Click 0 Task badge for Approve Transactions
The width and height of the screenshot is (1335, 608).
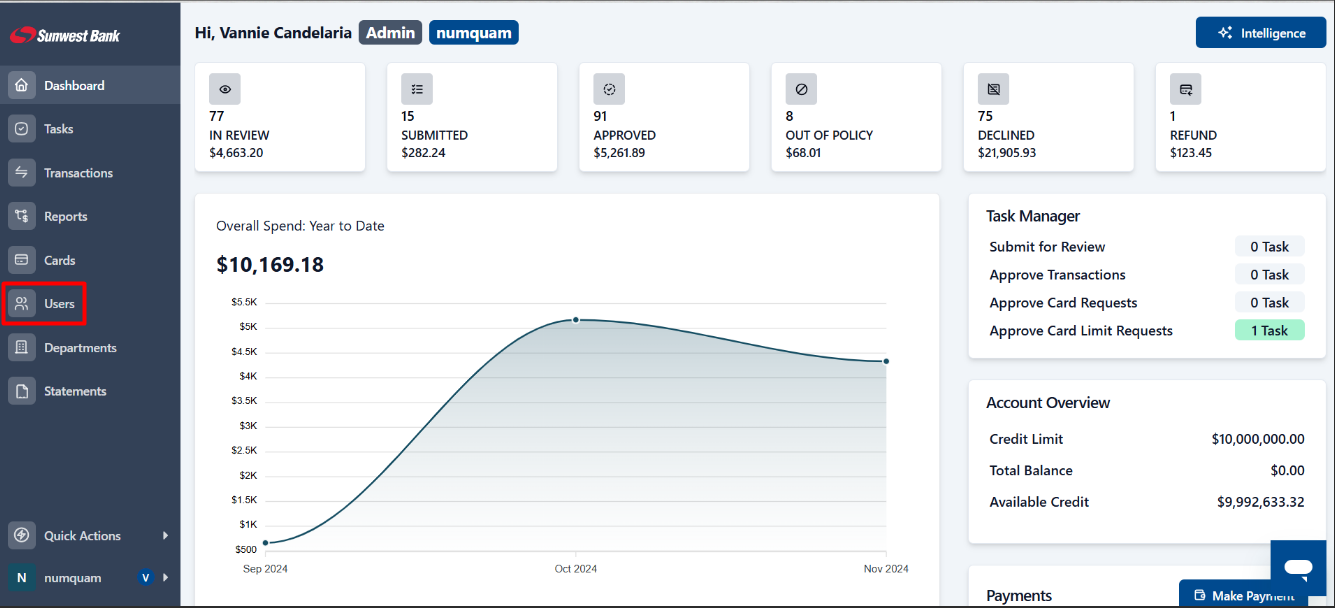point(1270,274)
